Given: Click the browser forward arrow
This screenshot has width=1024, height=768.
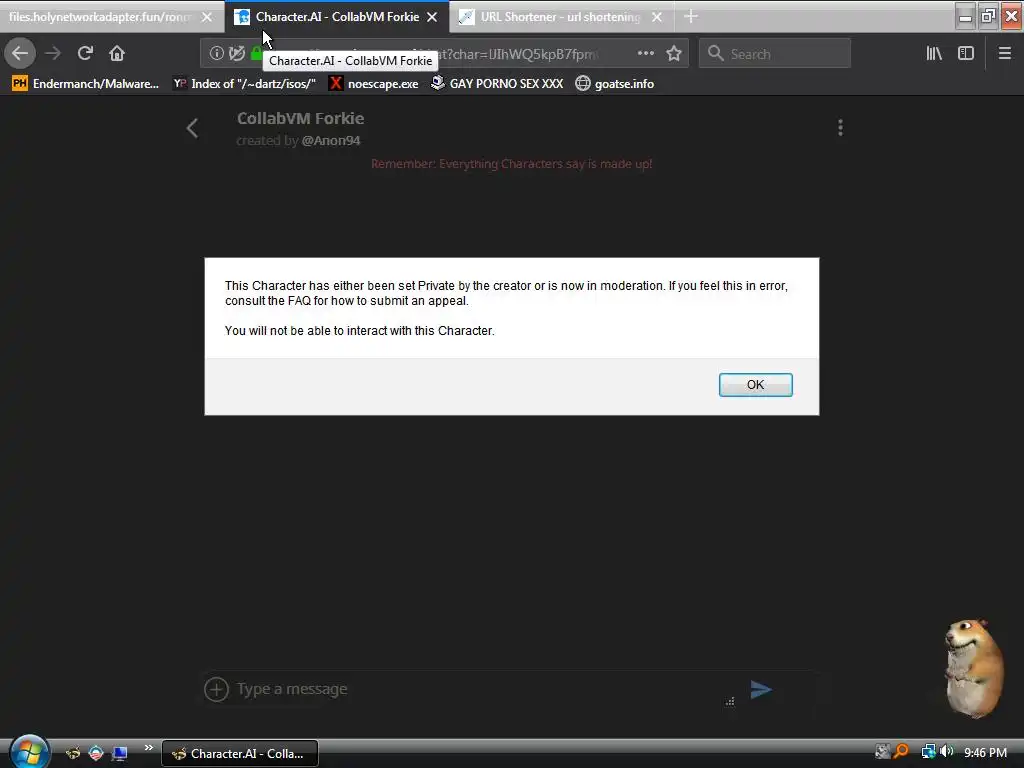Looking at the screenshot, I should pos(53,53).
